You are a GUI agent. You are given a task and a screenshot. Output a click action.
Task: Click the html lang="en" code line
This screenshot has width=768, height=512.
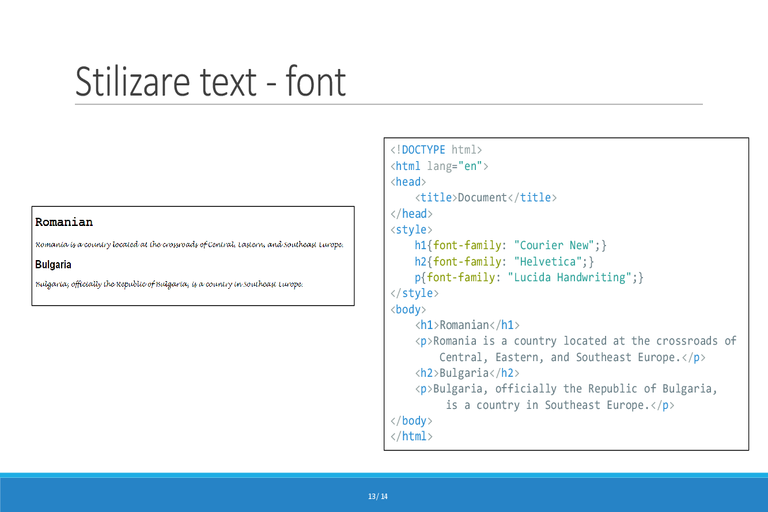[439, 166]
